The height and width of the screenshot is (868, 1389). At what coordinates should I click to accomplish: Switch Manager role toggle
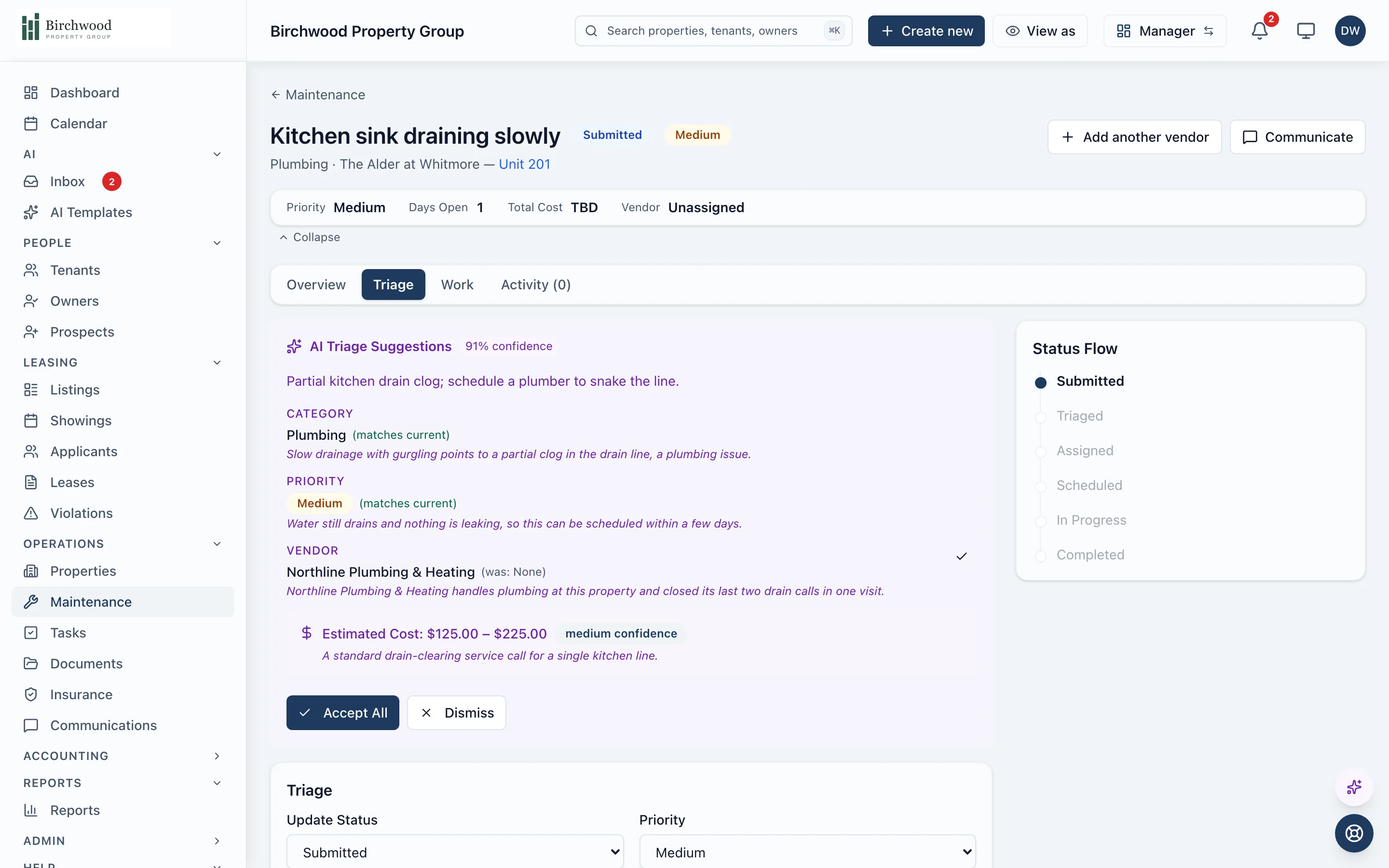tap(1165, 31)
